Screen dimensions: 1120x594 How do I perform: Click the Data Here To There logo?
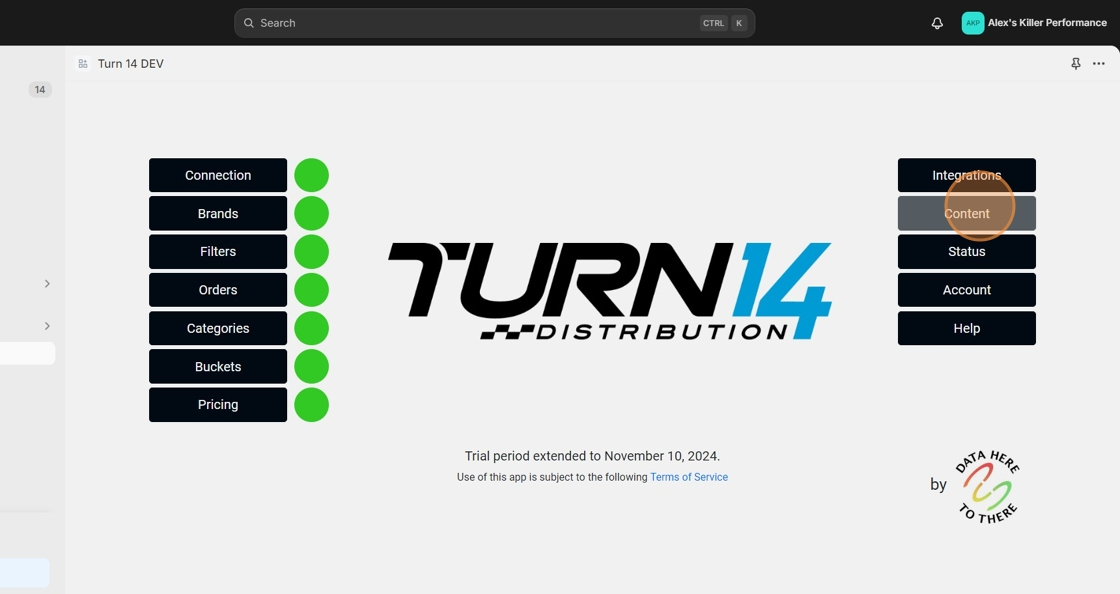coord(989,488)
